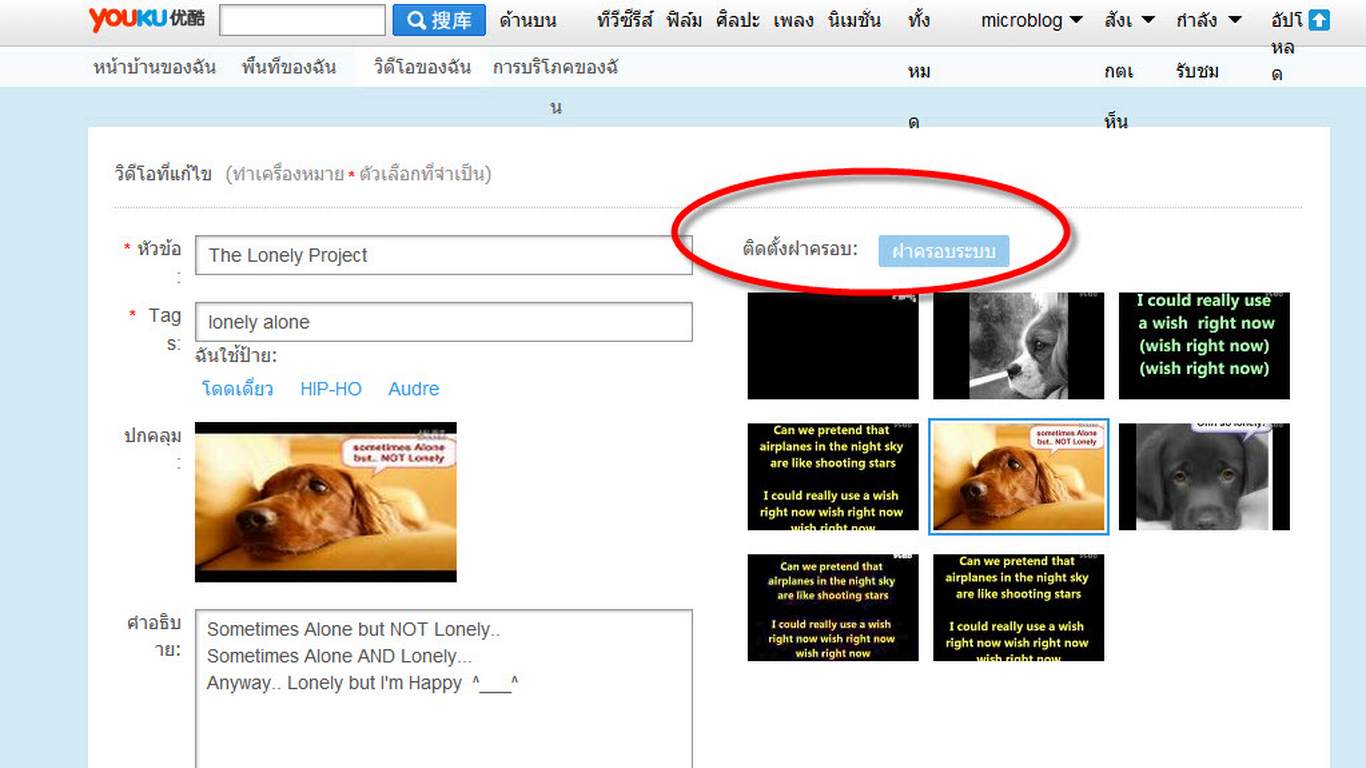Open the ด้านบน menu item

point(528,20)
